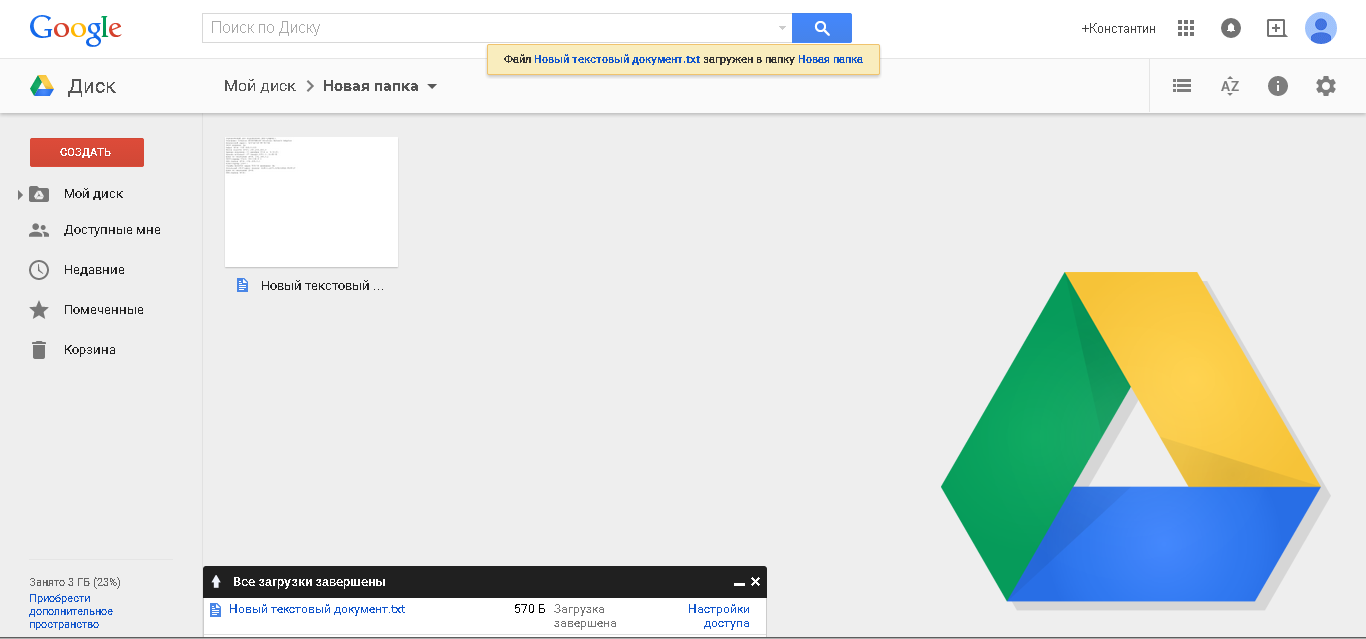
Task: Open the account avatar menu
Action: 1320,28
